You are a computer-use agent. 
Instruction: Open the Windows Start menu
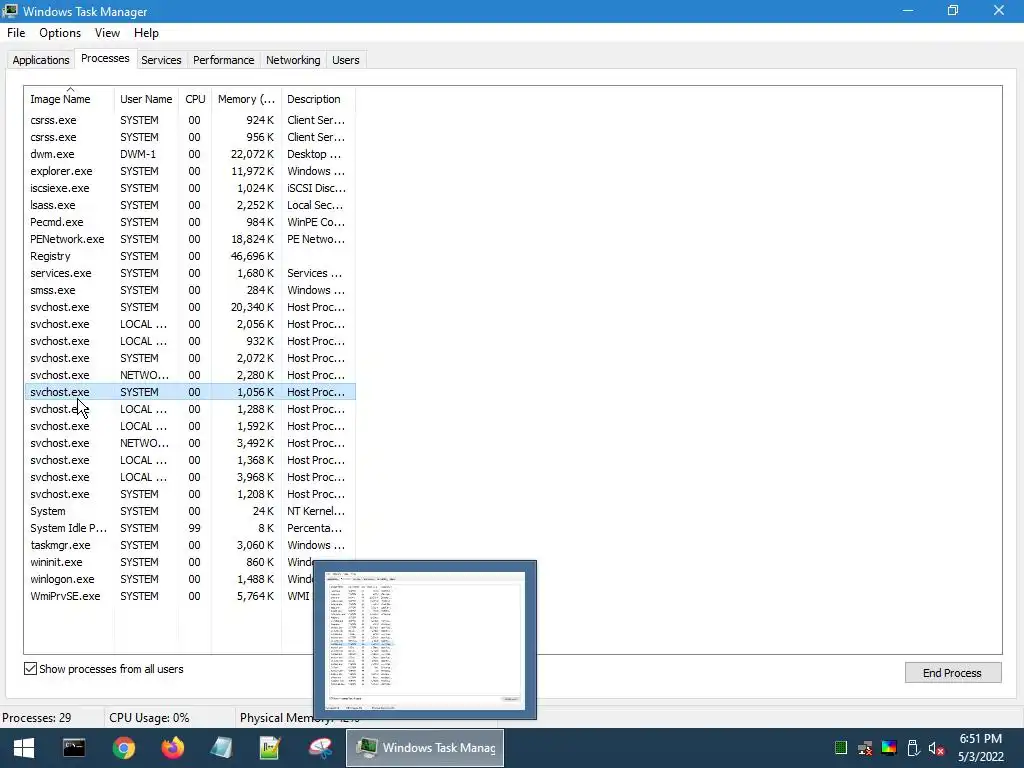click(24, 748)
